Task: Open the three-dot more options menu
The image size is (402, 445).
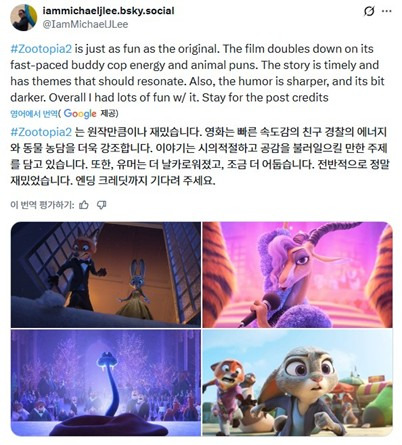Action: tap(386, 11)
